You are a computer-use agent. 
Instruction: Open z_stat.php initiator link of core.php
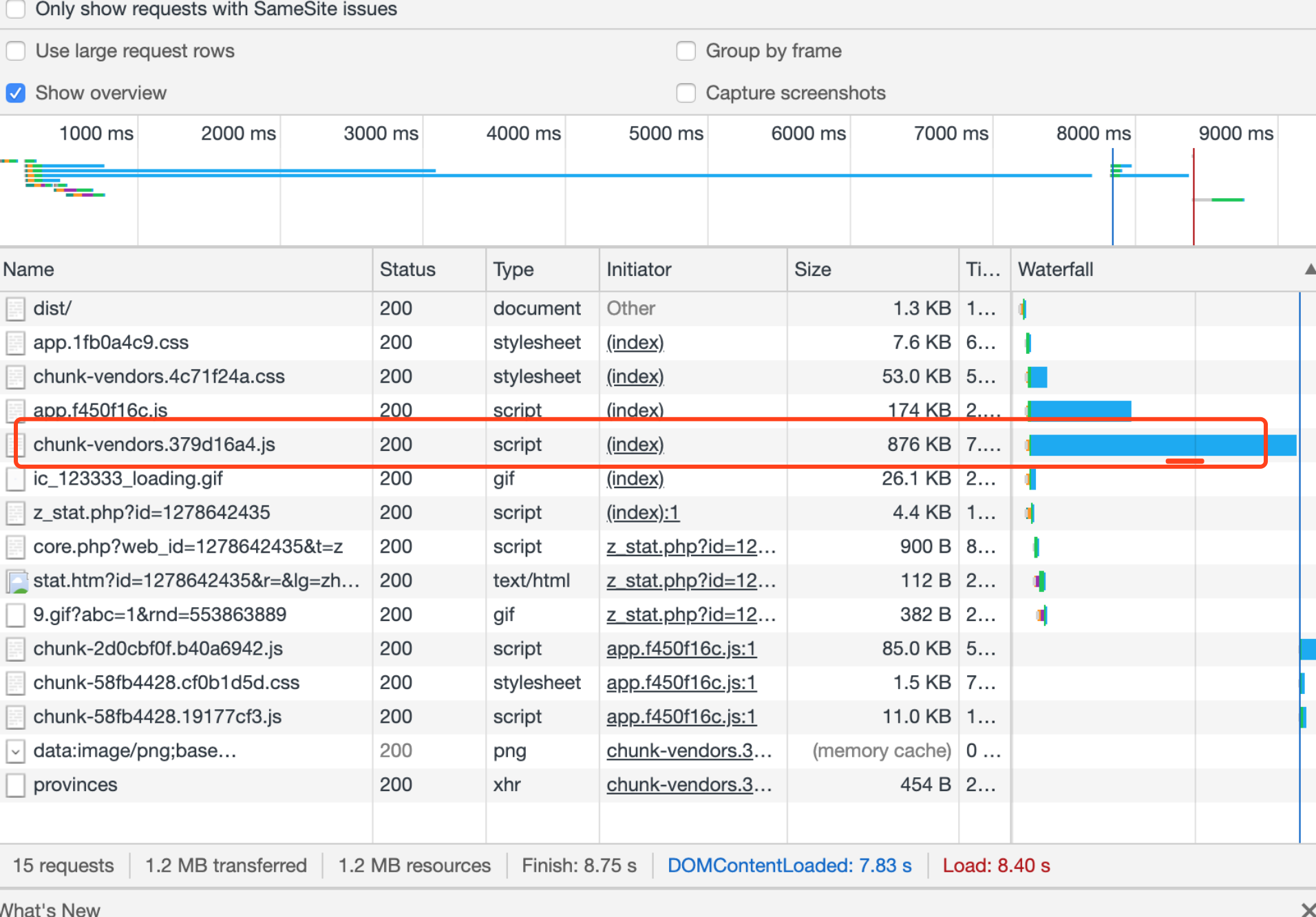[x=691, y=547]
